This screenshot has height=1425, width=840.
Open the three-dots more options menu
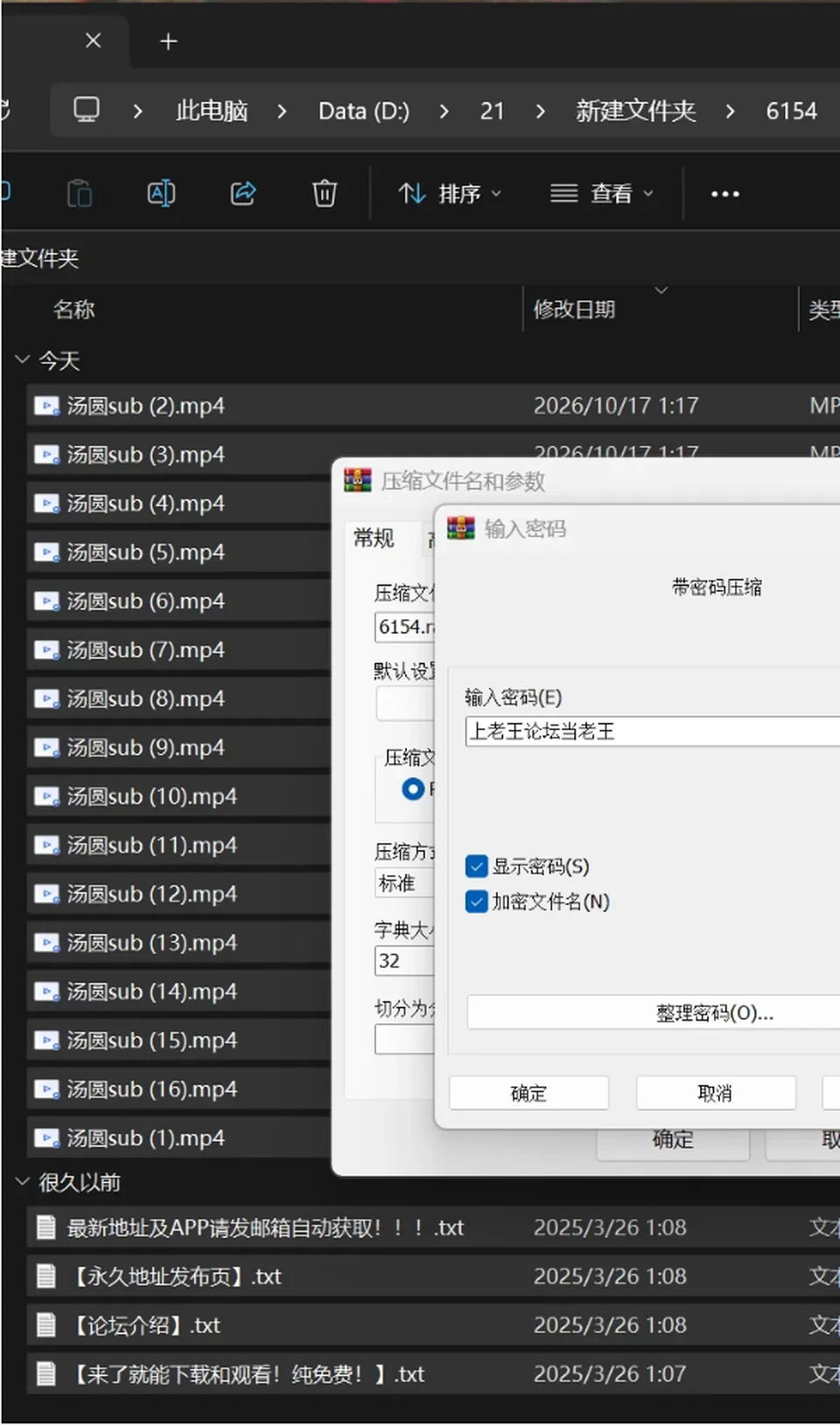coord(724,193)
